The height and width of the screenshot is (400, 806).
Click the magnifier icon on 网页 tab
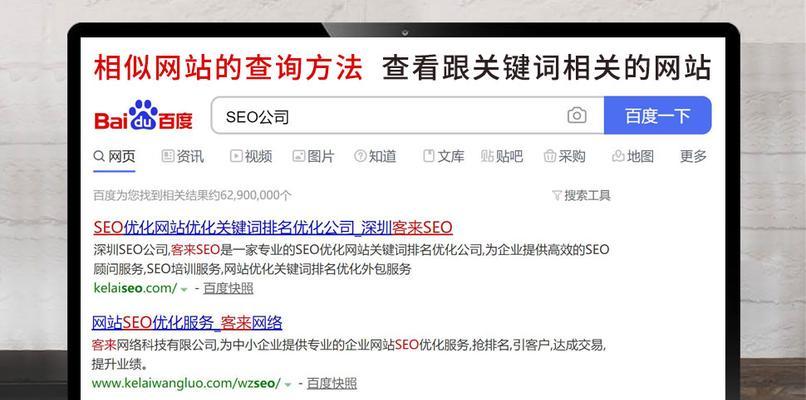(x=99, y=156)
